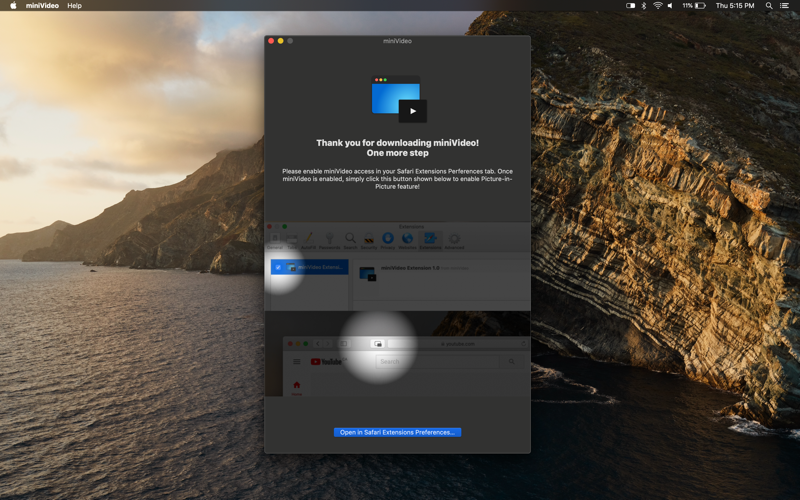Click the miniVideo window title text
This screenshot has width=800, height=500.
pyautogui.click(x=397, y=41)
